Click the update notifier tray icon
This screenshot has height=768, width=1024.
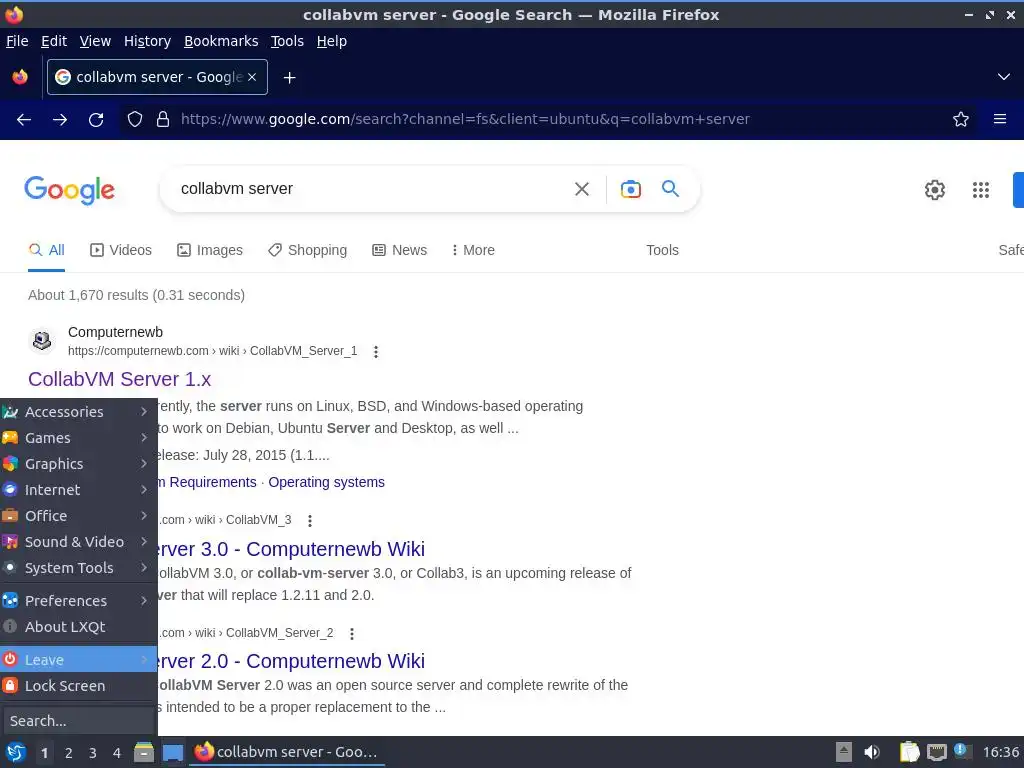point(961,750)
